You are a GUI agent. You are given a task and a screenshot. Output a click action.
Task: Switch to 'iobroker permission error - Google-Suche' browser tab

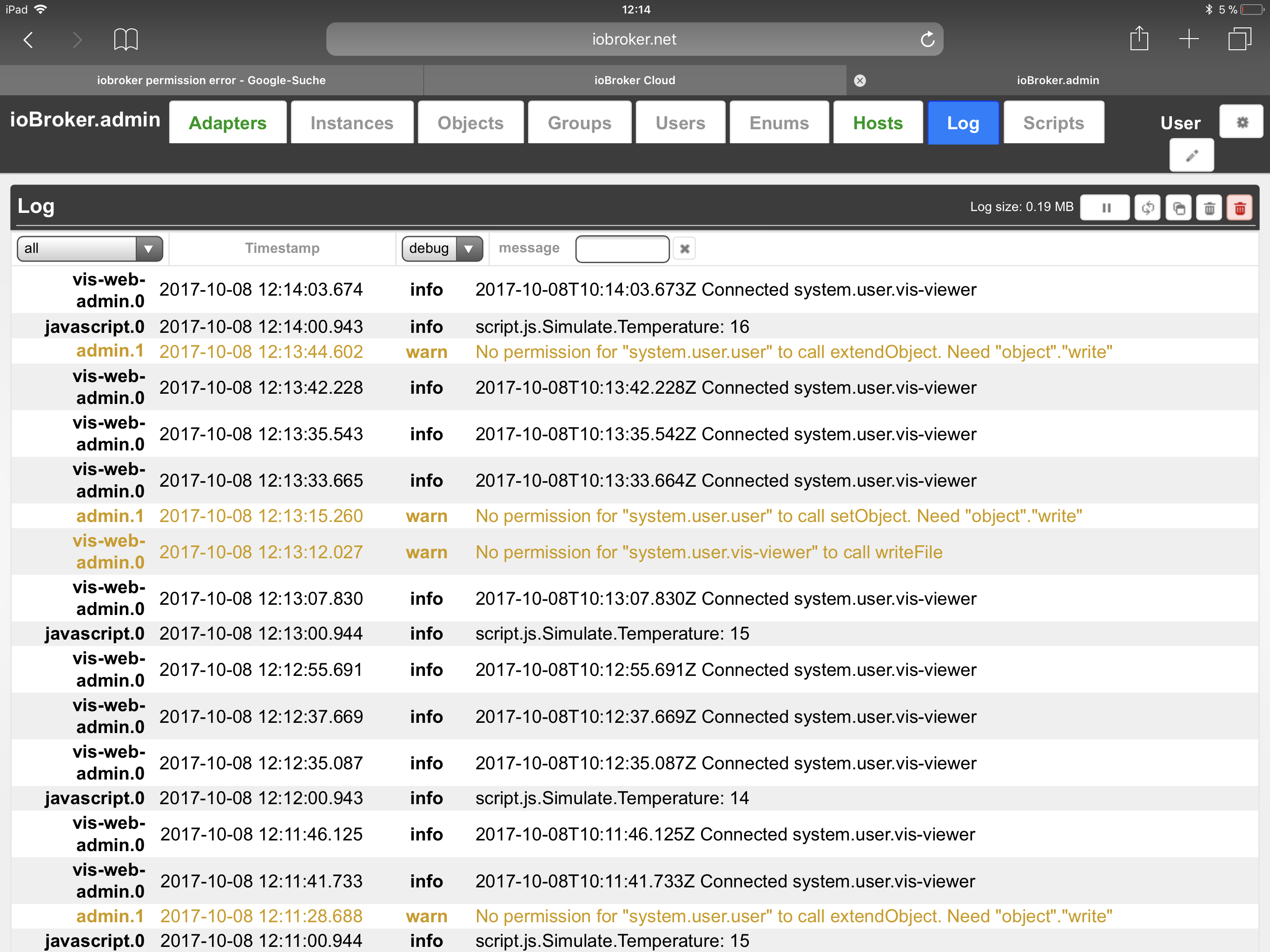pyautogui.click(x=212, y=80)
